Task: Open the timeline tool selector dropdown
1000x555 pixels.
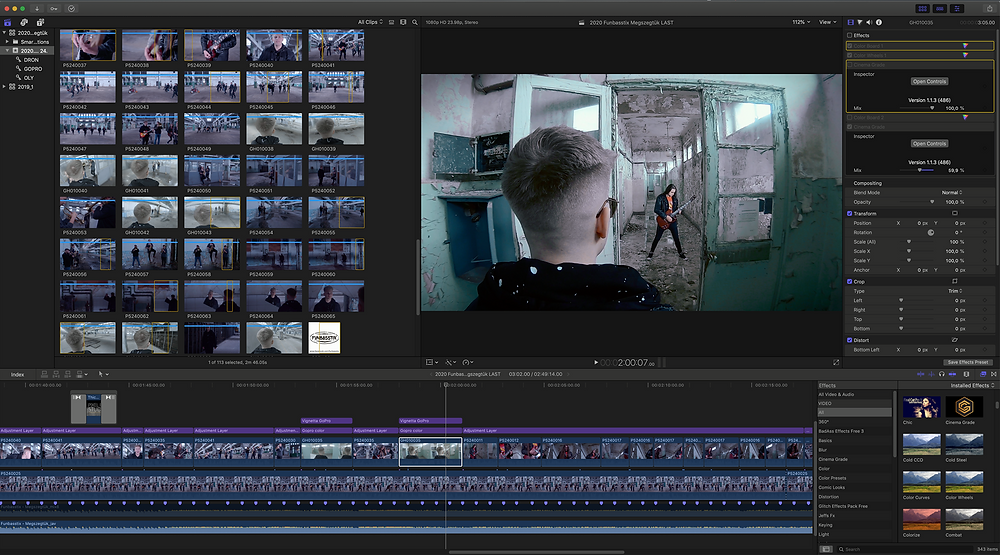Action: tap(103, 374)
